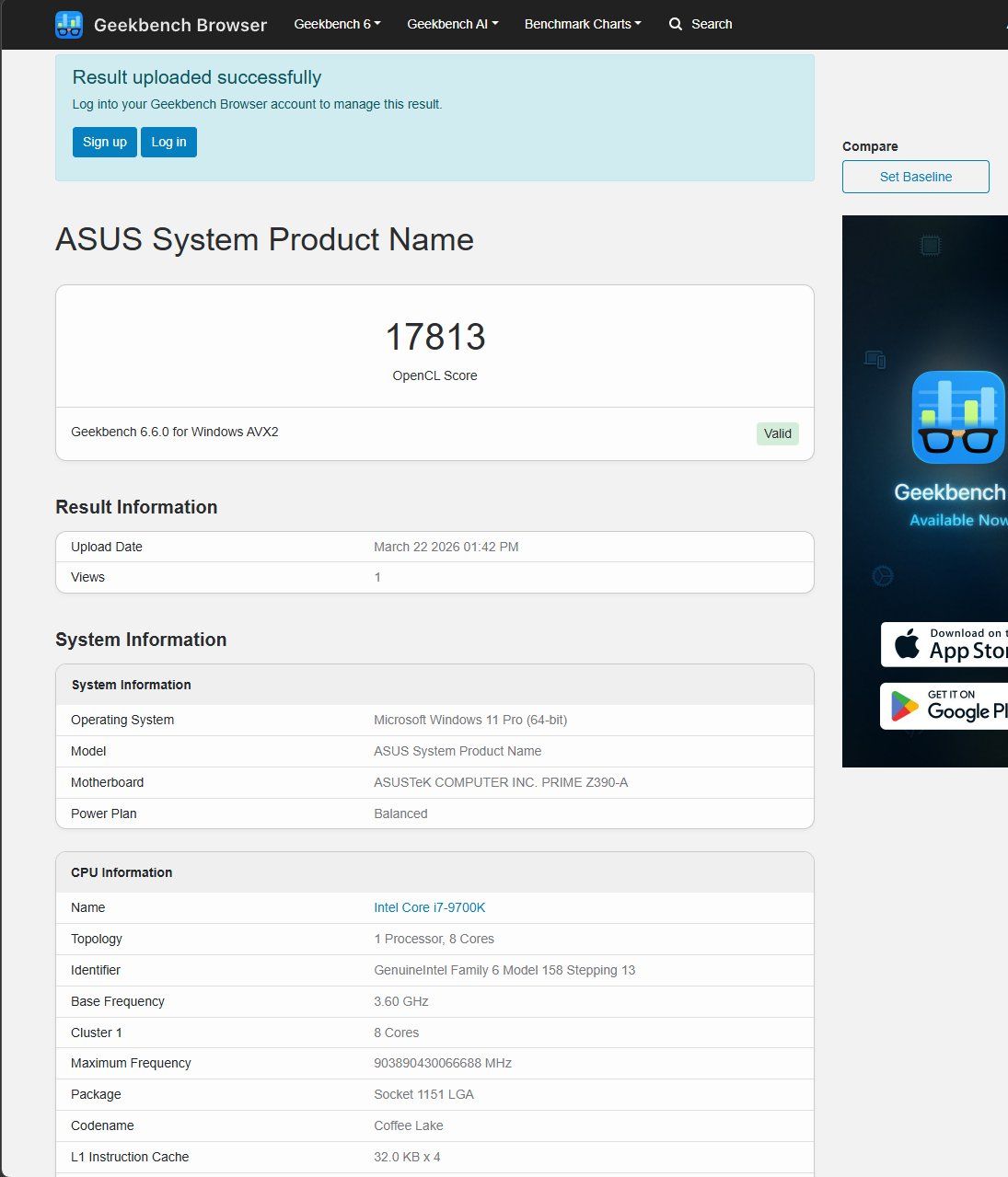Click the search magnifier icon
Image resolution: width=1008 pixels, height=1177 pixels.
pyautogui.click(x=676, y=24)
